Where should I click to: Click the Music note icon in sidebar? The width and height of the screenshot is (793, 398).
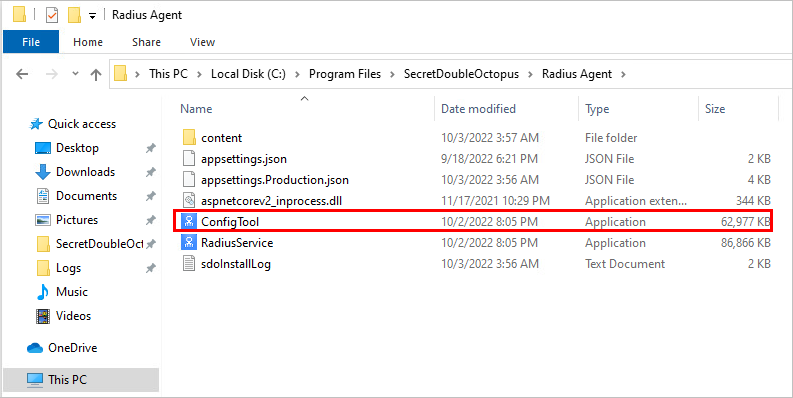tap(43, 292)
